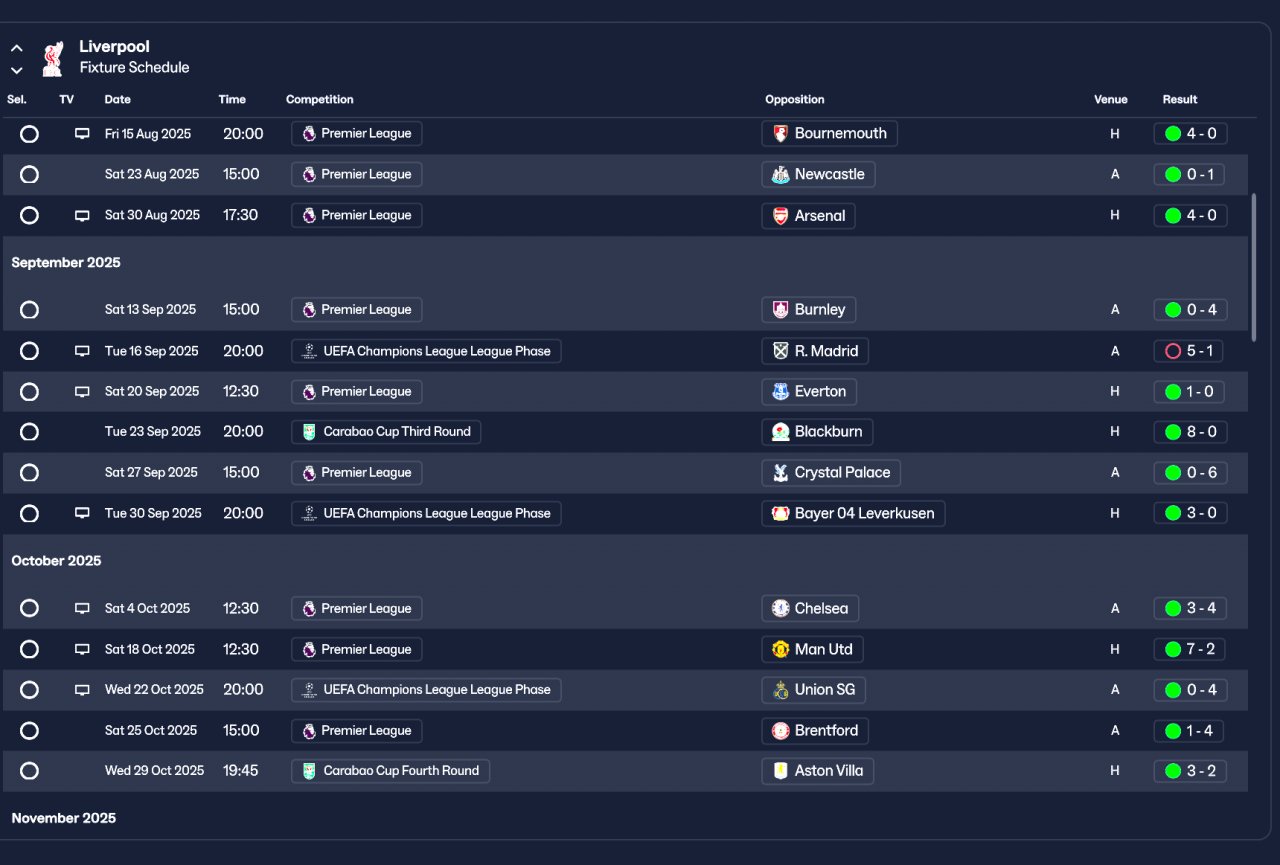Click the Arsenal club badge icon

[x=781, y=216]
